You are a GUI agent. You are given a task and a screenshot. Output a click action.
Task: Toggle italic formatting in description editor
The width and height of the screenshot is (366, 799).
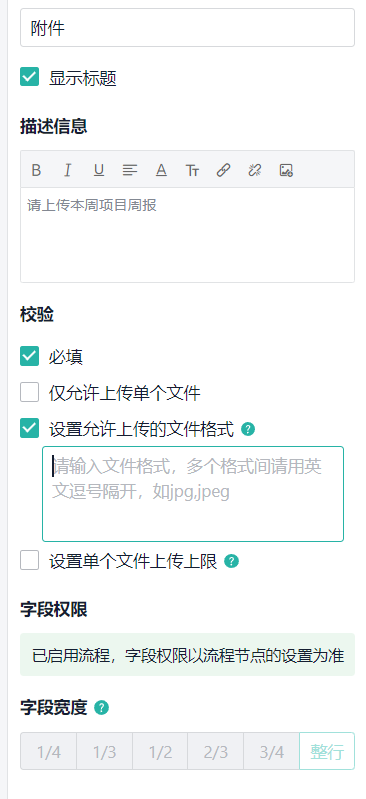[x=67, y=170]
